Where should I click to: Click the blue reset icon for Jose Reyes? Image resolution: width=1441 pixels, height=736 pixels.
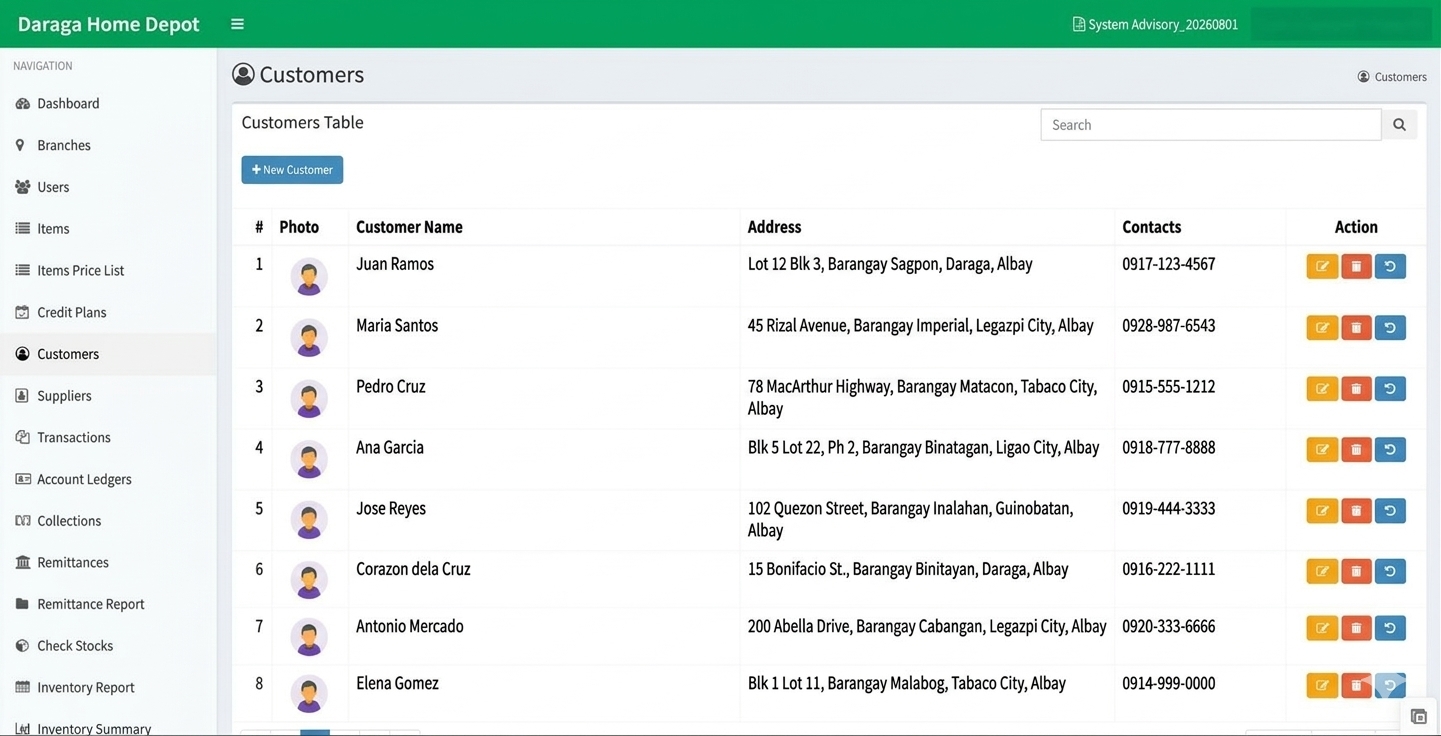point(1390,510)
